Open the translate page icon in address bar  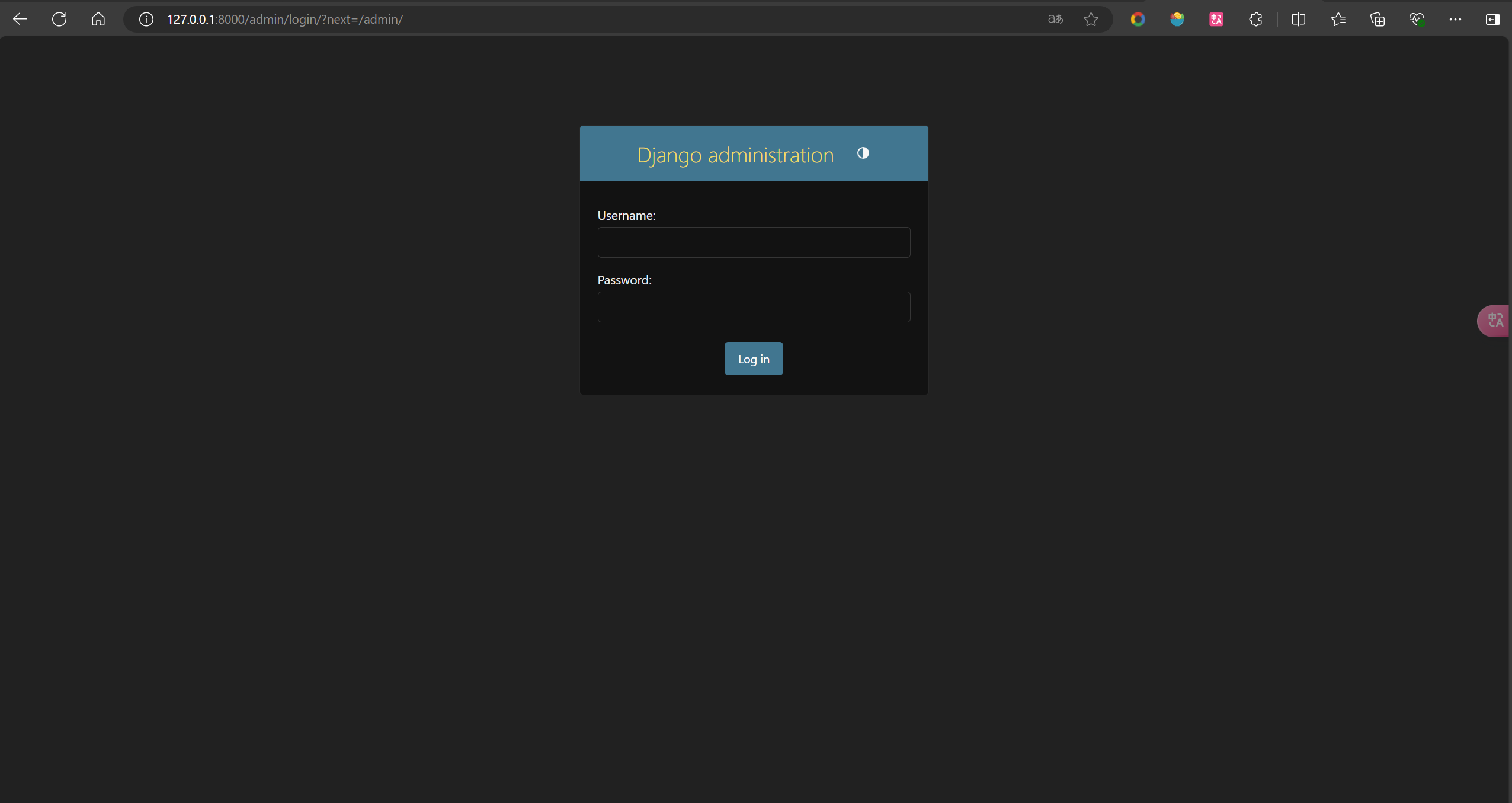[1055, 20]
